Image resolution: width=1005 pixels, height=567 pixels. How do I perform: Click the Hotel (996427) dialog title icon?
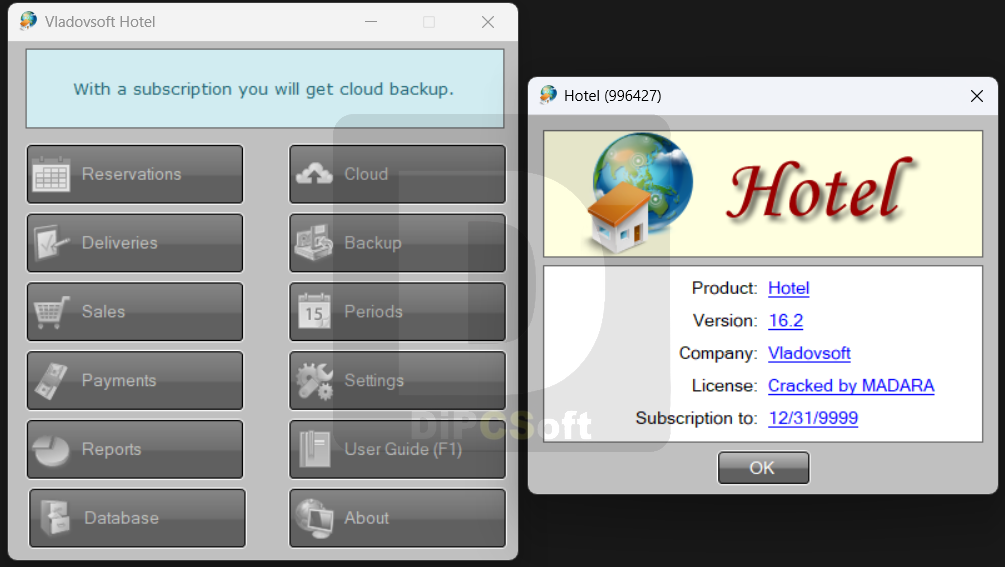[548, 95]
